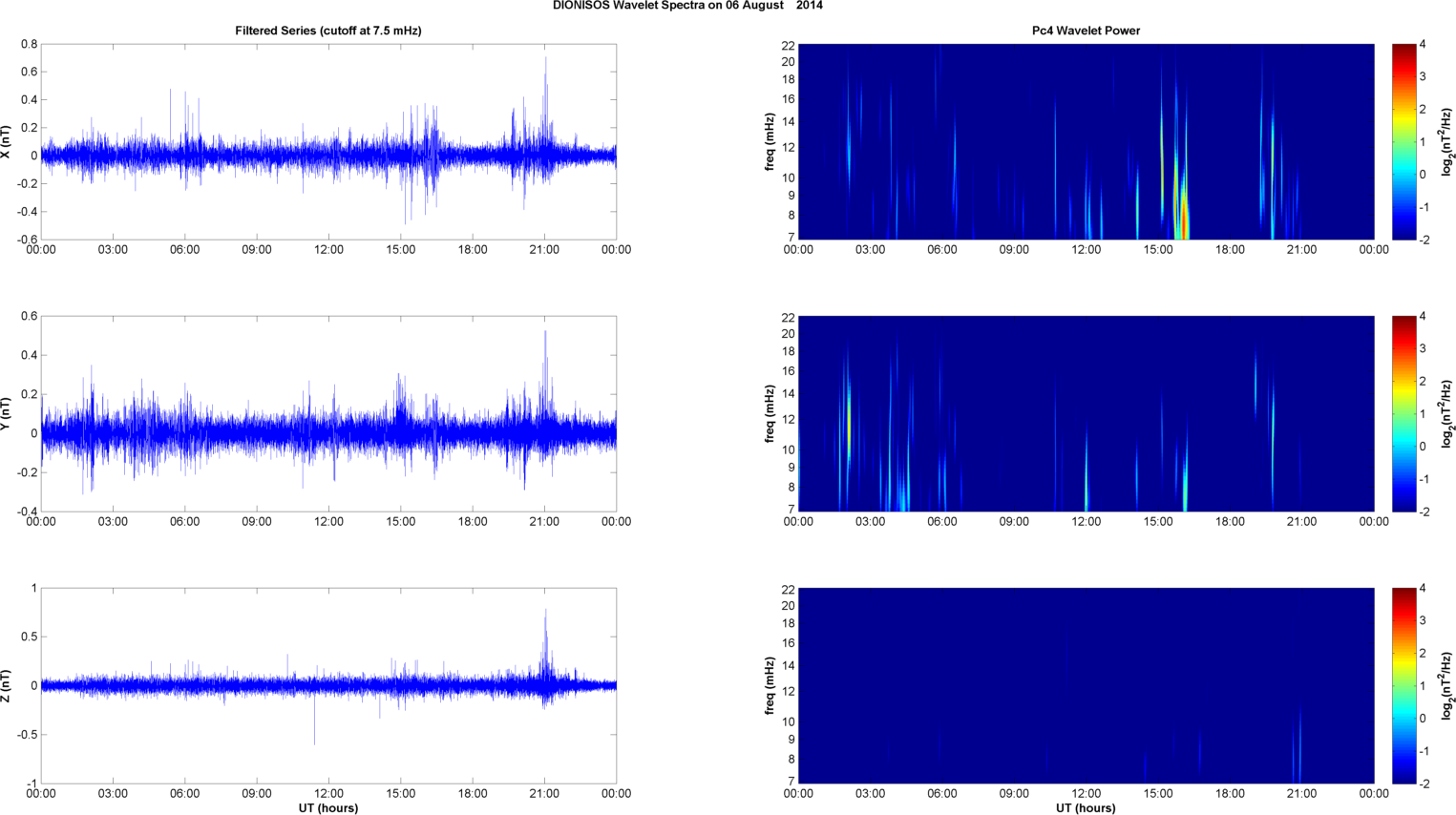Click 'log2(nT²/Hz)' label beside middle colorbar
This screenshot has height=815, width=1456.
point(1448,413)
